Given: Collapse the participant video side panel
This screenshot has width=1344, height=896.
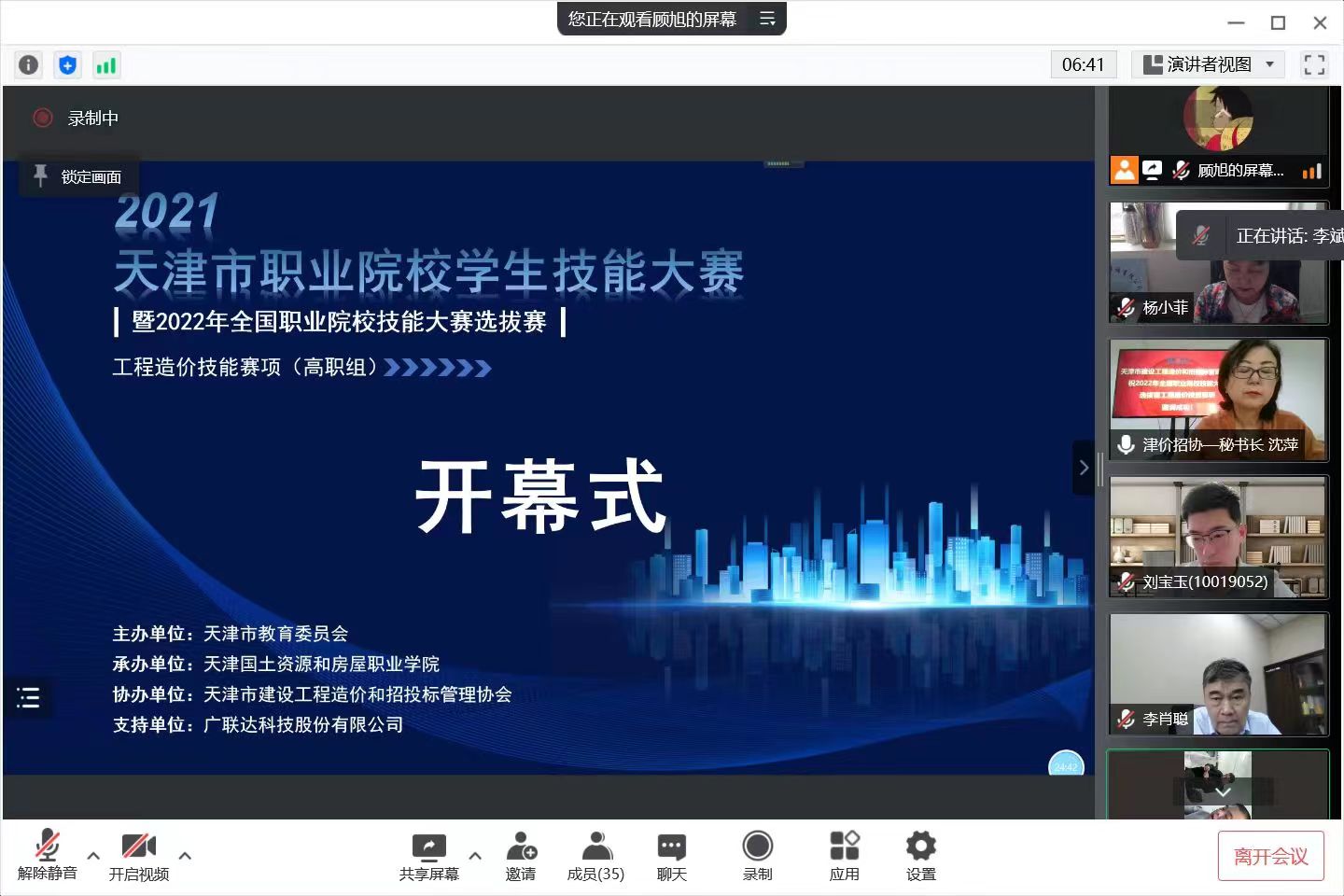Looking at the screenshot, I should tap(1083, 468).
